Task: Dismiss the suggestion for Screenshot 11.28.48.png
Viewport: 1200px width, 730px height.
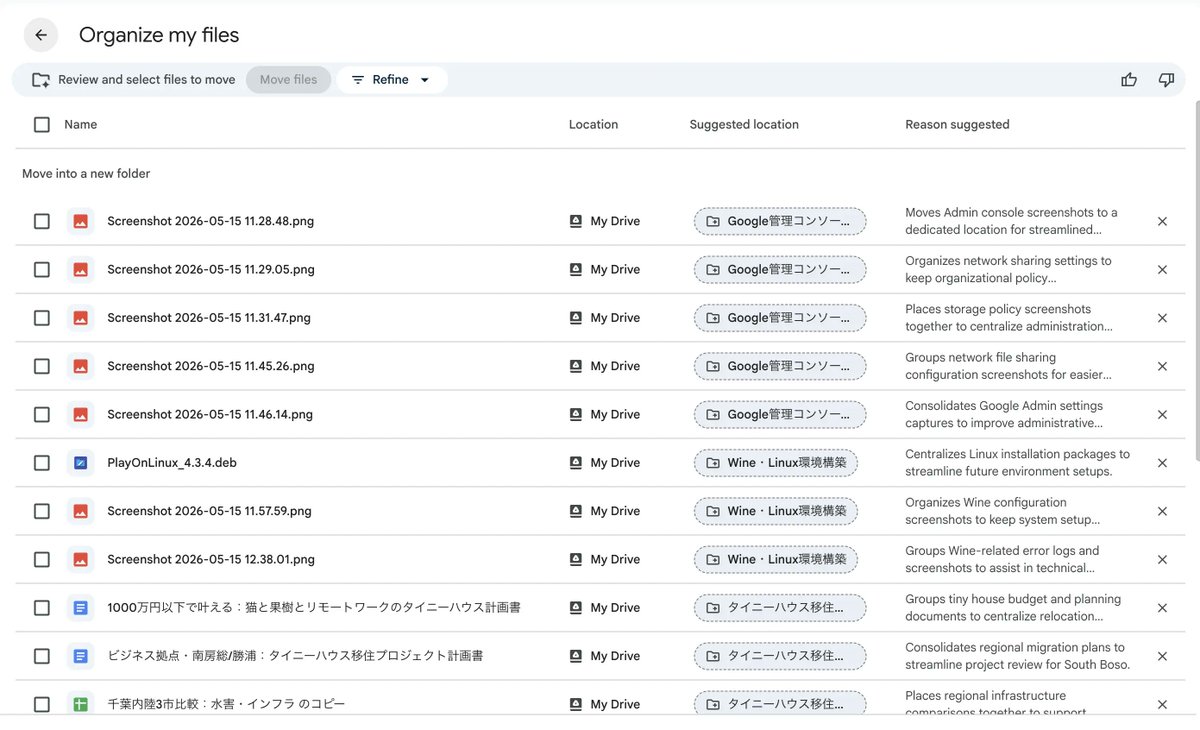Action: point(1162,221)
